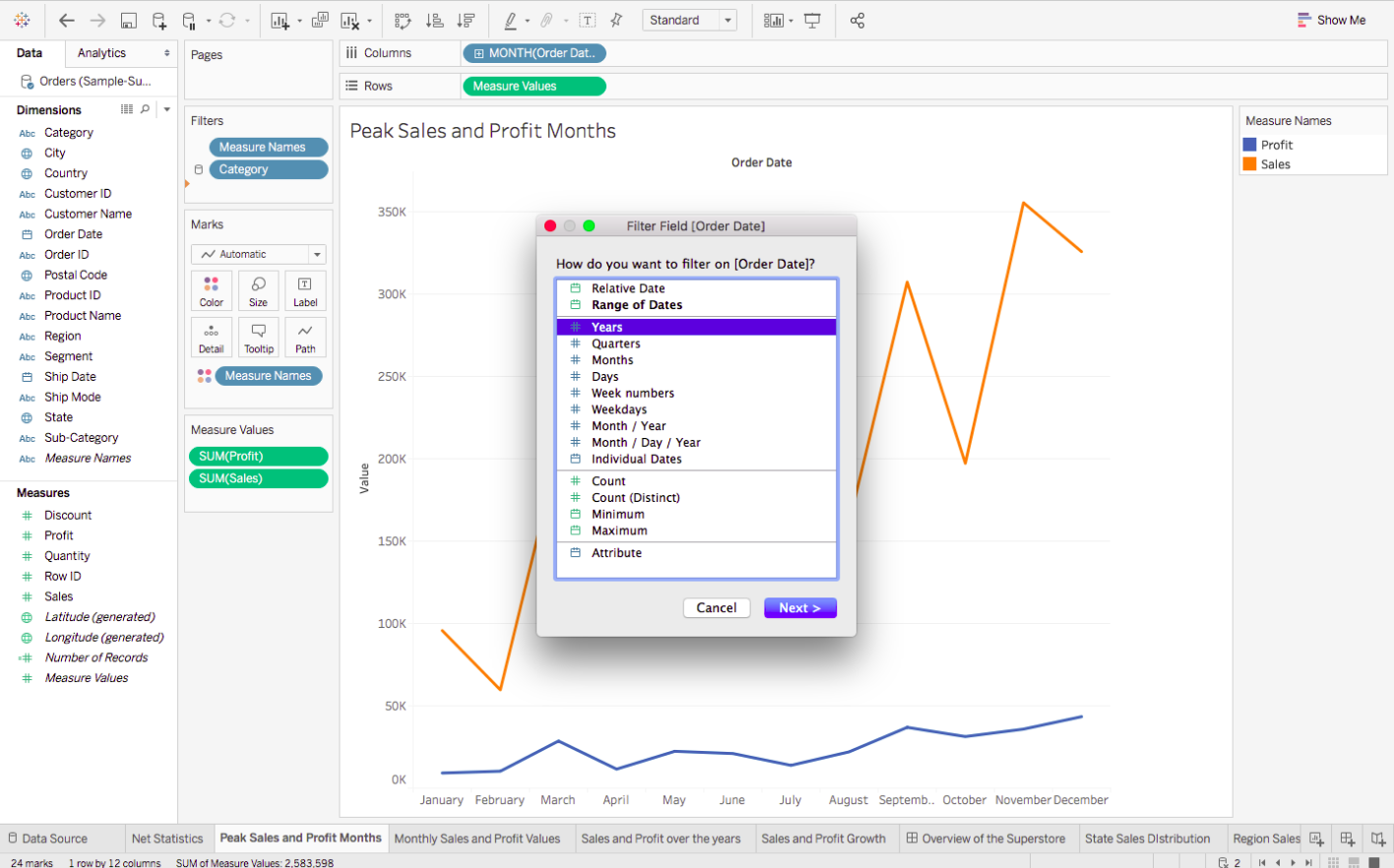Open the Monthly Sales and Profit Values tab
The height and width of the screenshot is (868, 1394).
[x=477, y=838]
